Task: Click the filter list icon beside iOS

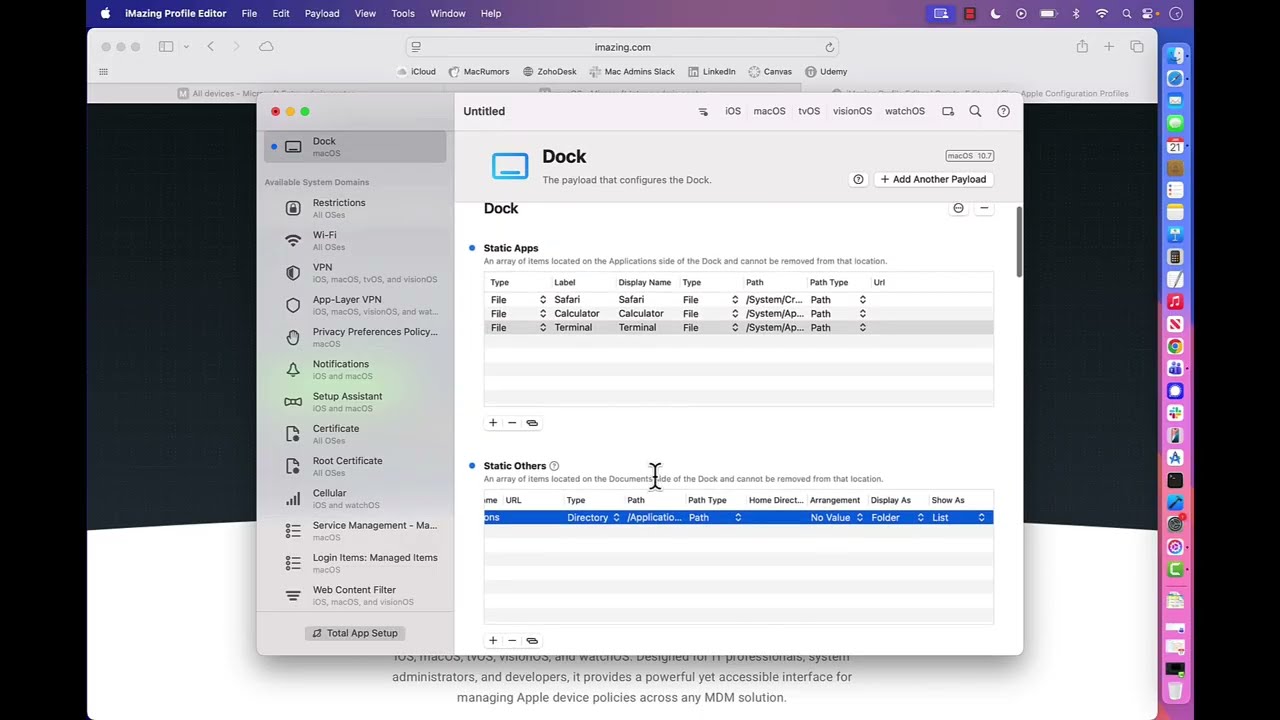Action: tap(703, 112)
